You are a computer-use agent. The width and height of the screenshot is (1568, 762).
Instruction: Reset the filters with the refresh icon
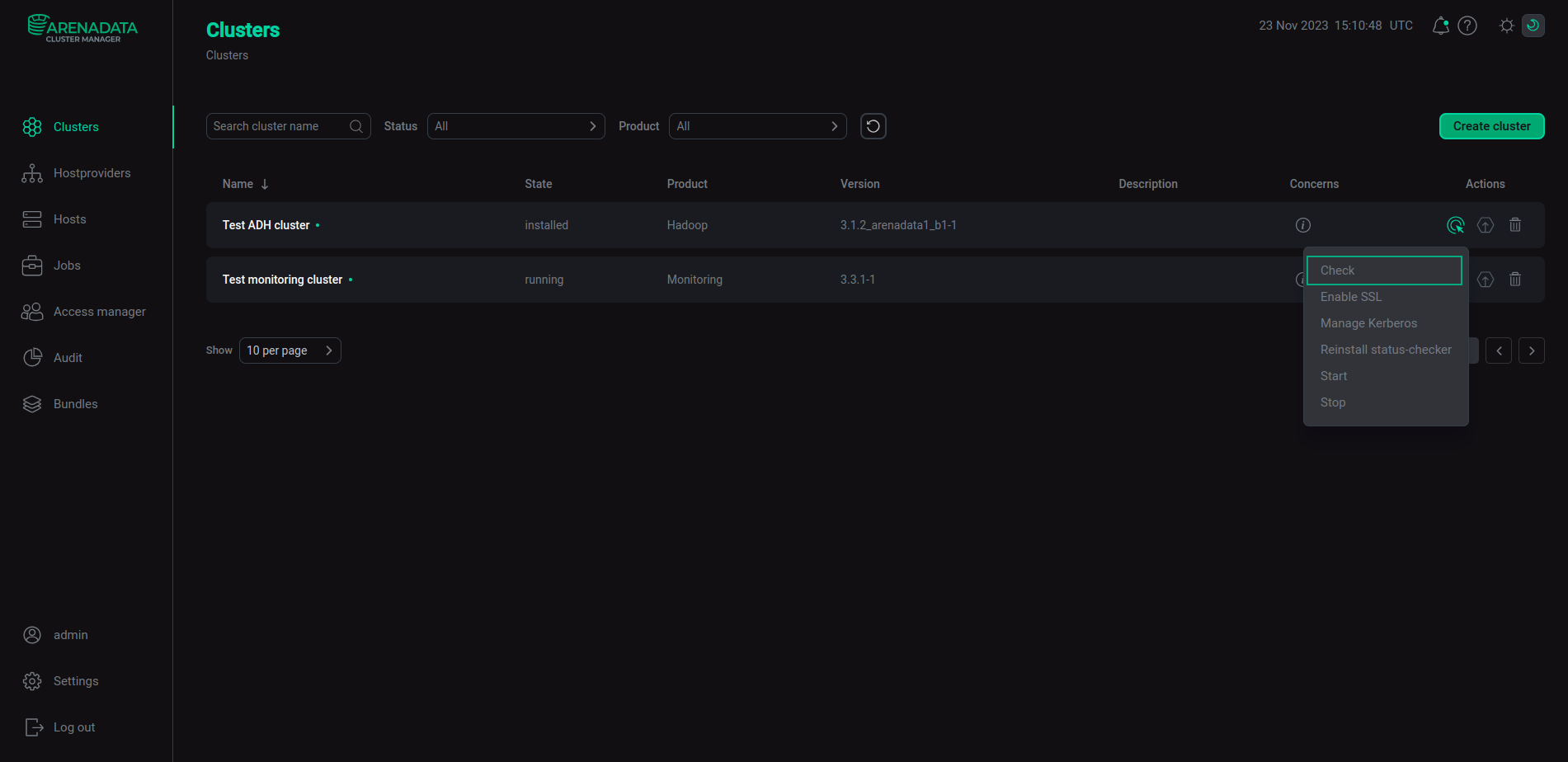pos(873,126)
